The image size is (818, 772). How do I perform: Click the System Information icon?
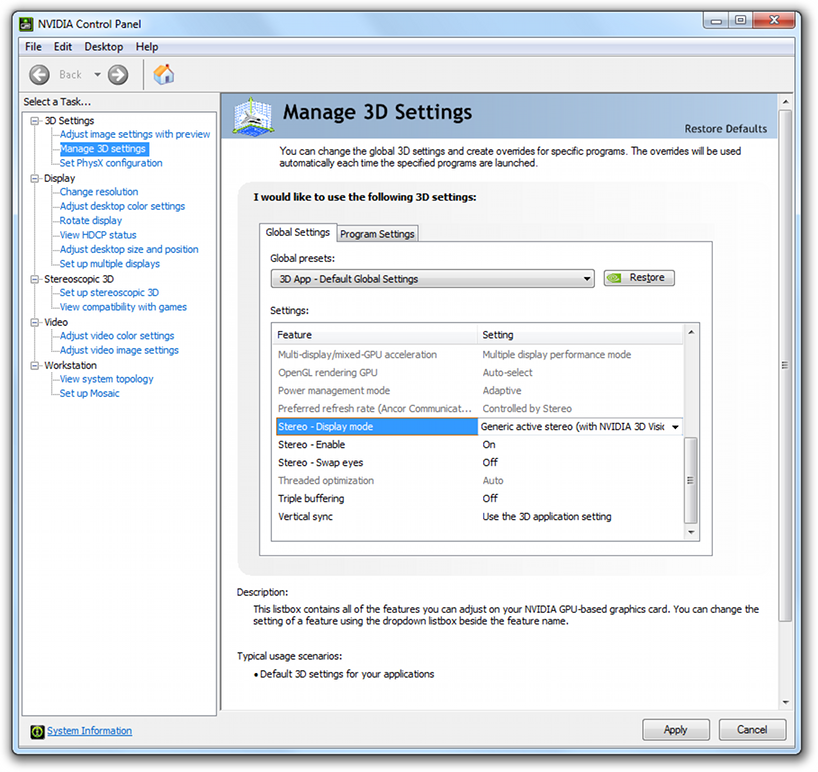tap(37, 731)
